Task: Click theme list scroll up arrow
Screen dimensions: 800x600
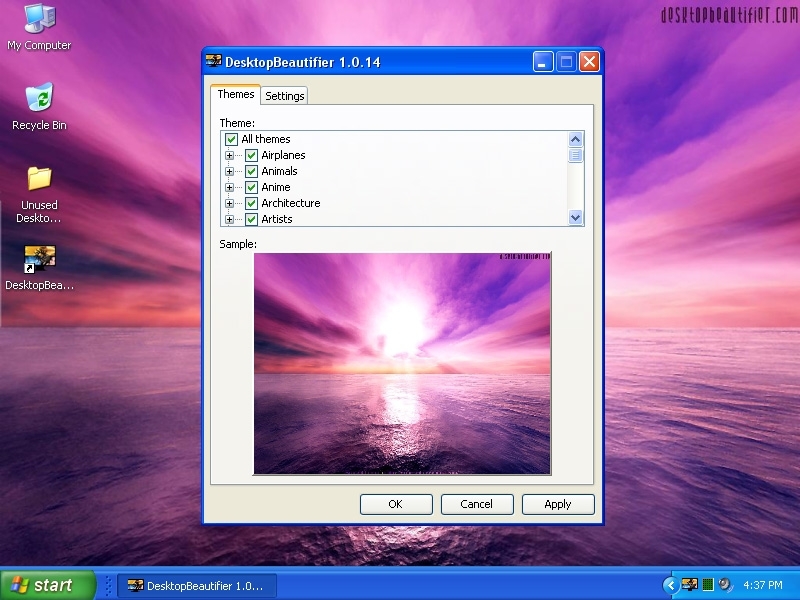Action: [575, 139]
